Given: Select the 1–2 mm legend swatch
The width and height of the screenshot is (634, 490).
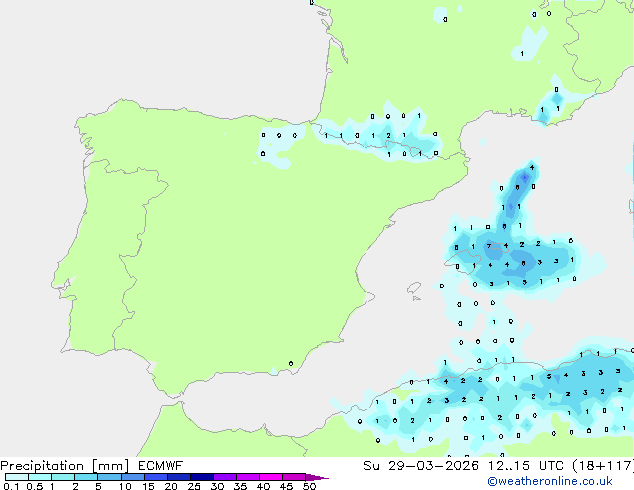Looking at the screenshot, I should [63, 477].
